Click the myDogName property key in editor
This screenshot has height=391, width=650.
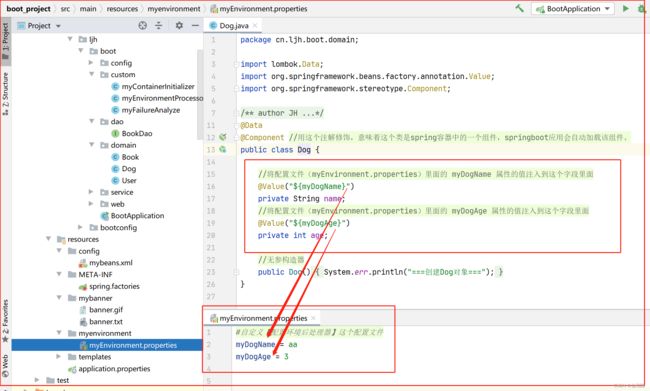pos(255,345)
